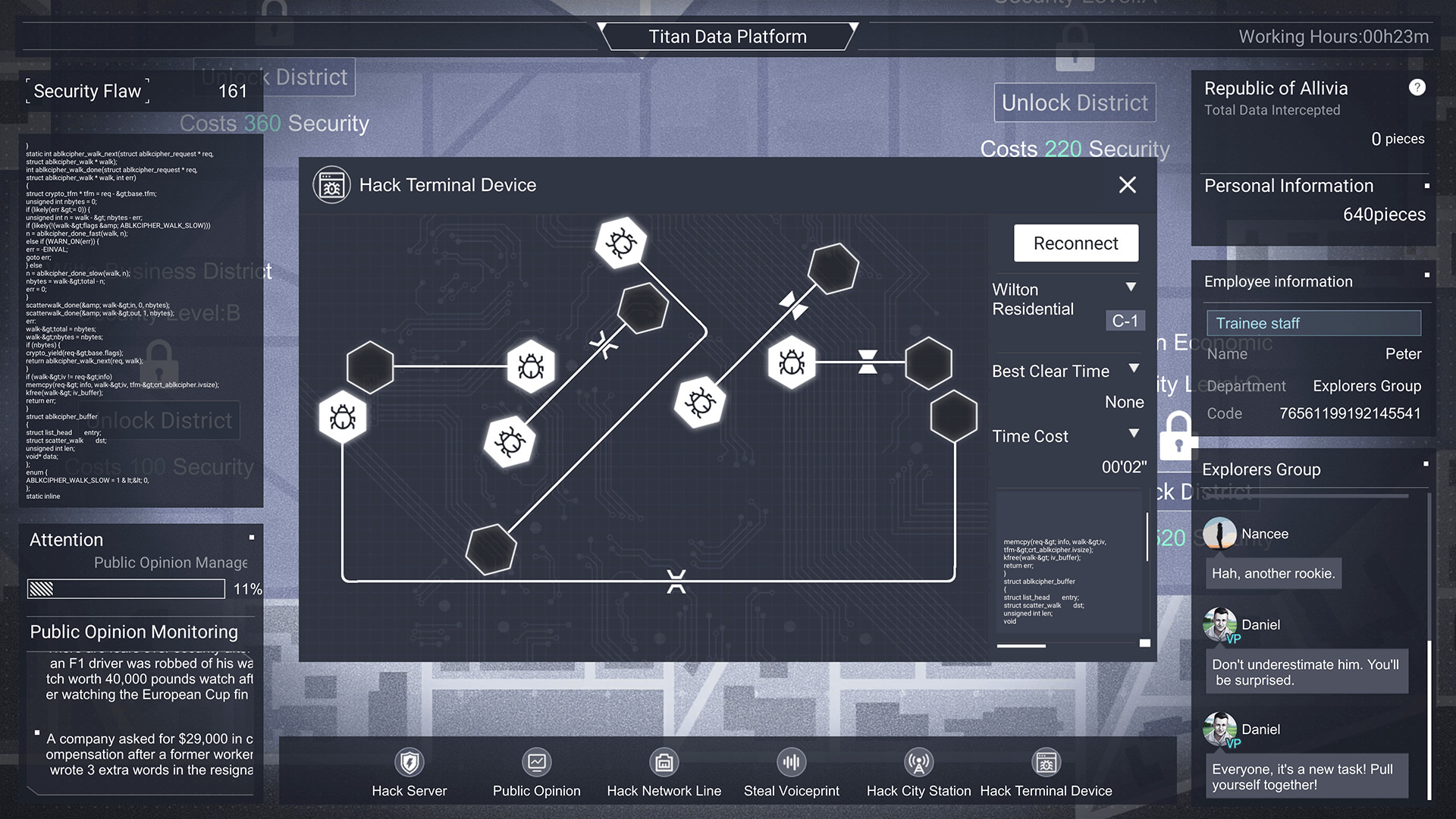Toggle the dark hexagon node on the far left
Screen dimensions: 1456x819
click(369, 367)
